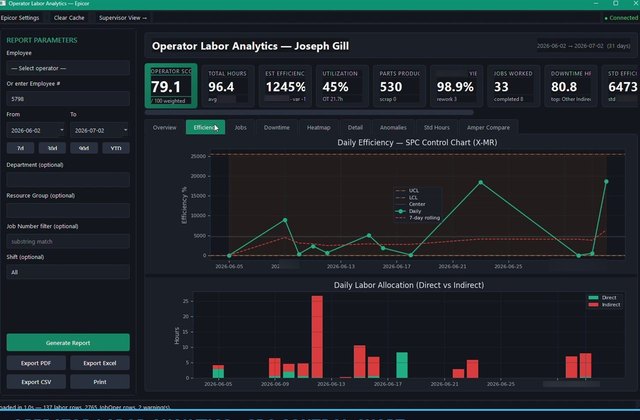Switch to the Overview tab
The width and height of the screenshot is (640, 420).
(x=164, y=127)
